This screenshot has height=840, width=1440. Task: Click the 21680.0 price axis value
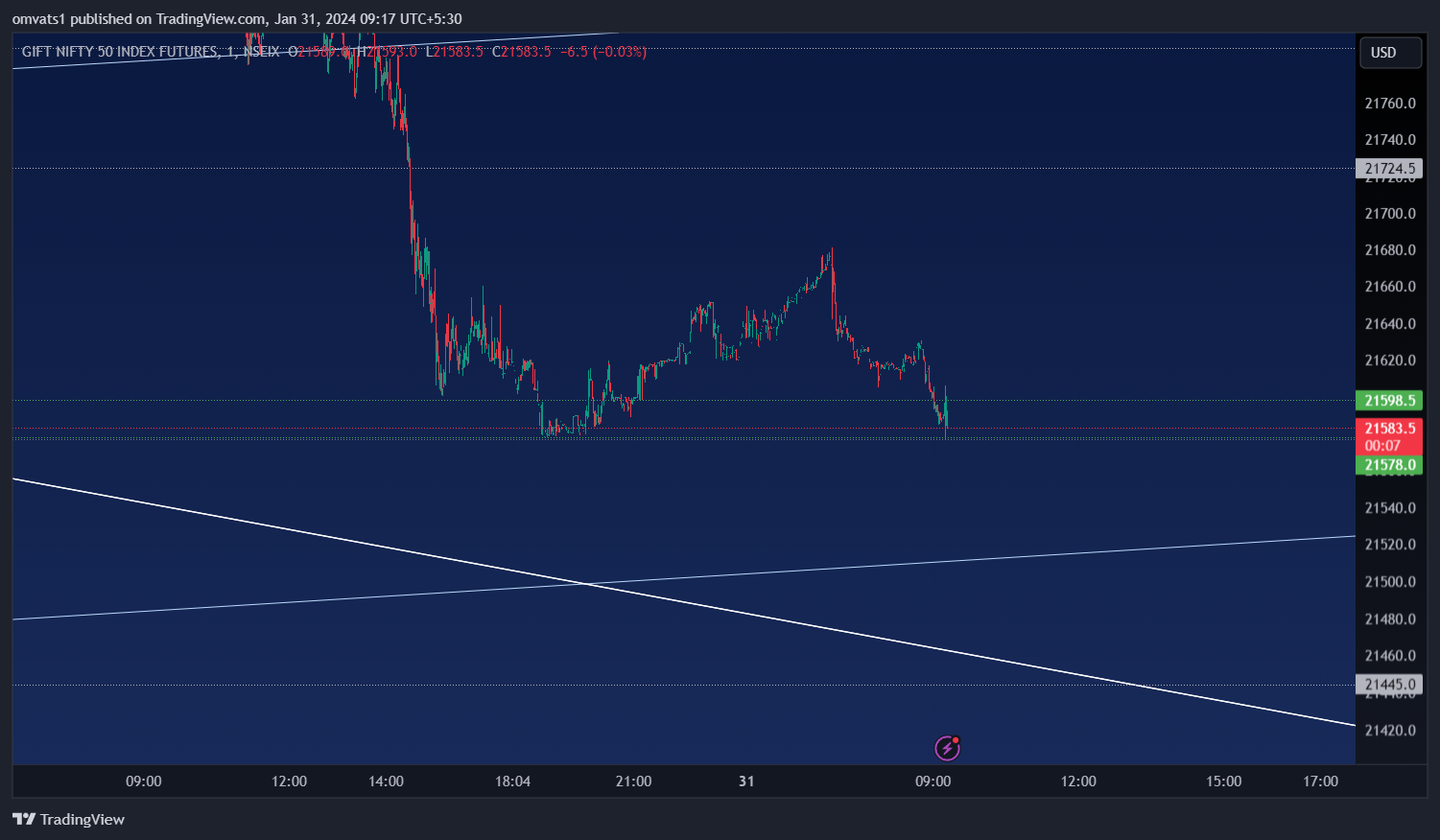[x=1390, y=250]
